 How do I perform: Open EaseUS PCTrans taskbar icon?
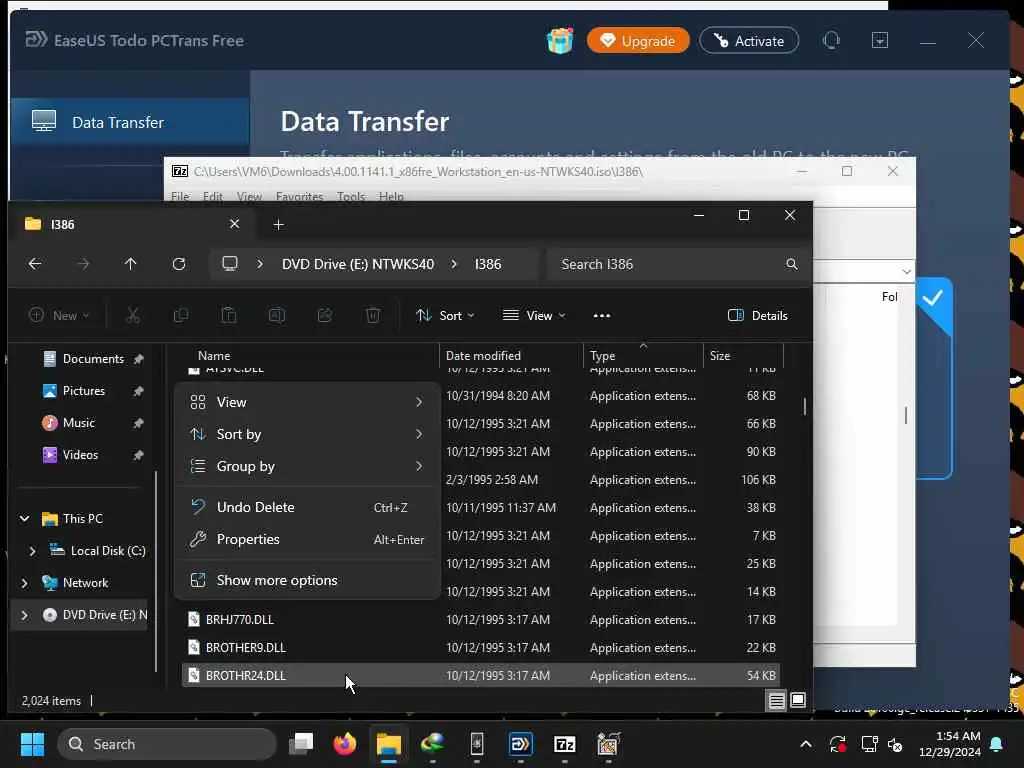520,744
